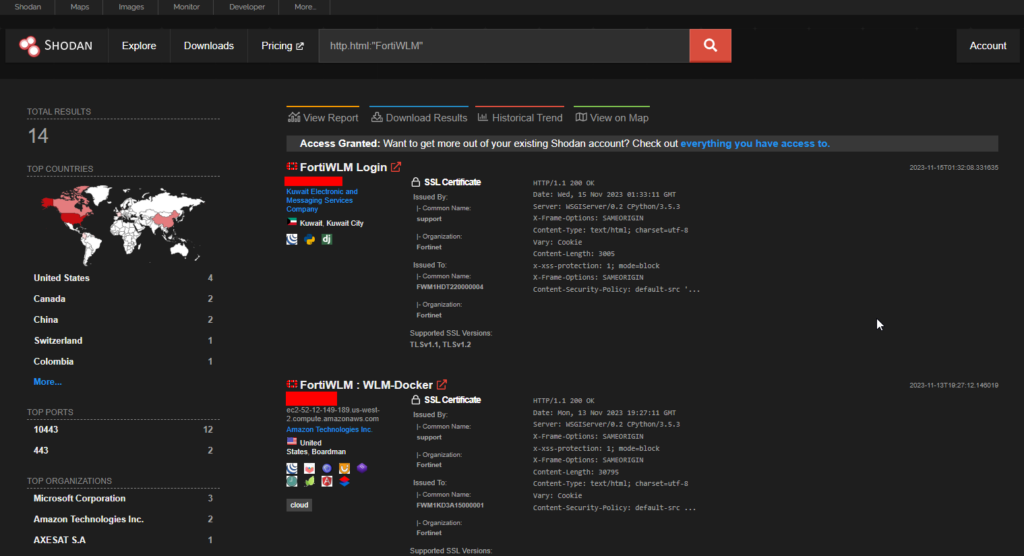
Task: Filter by Switzerland country
Action: coord(123,340)
